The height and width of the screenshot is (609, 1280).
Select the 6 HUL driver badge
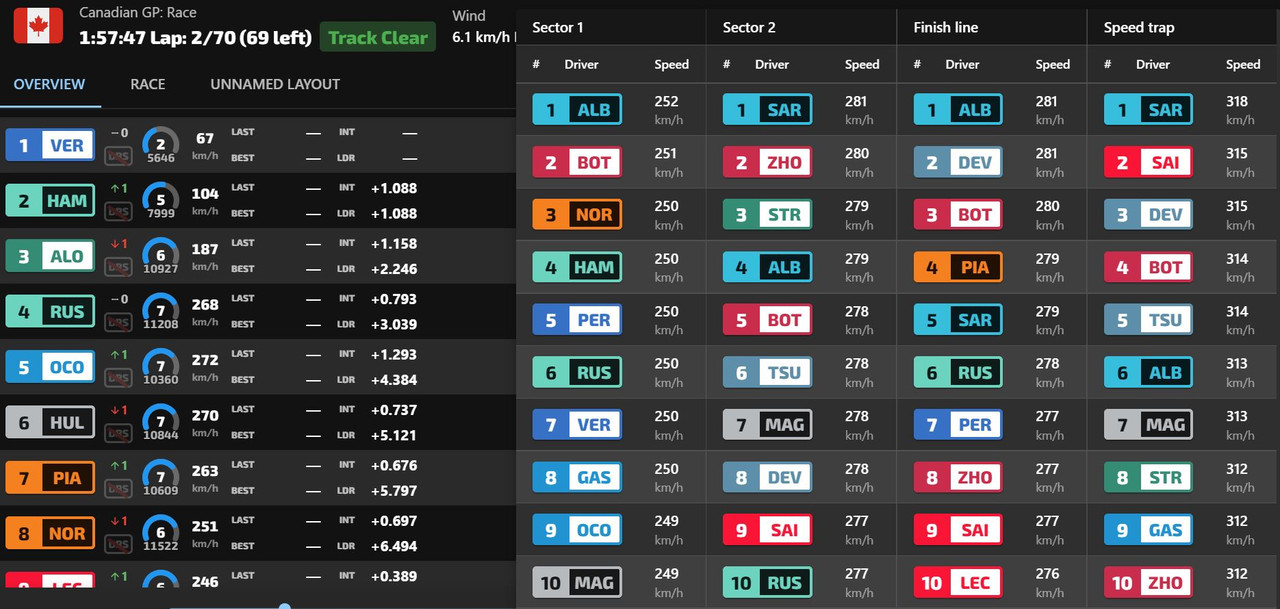[50, 422]
